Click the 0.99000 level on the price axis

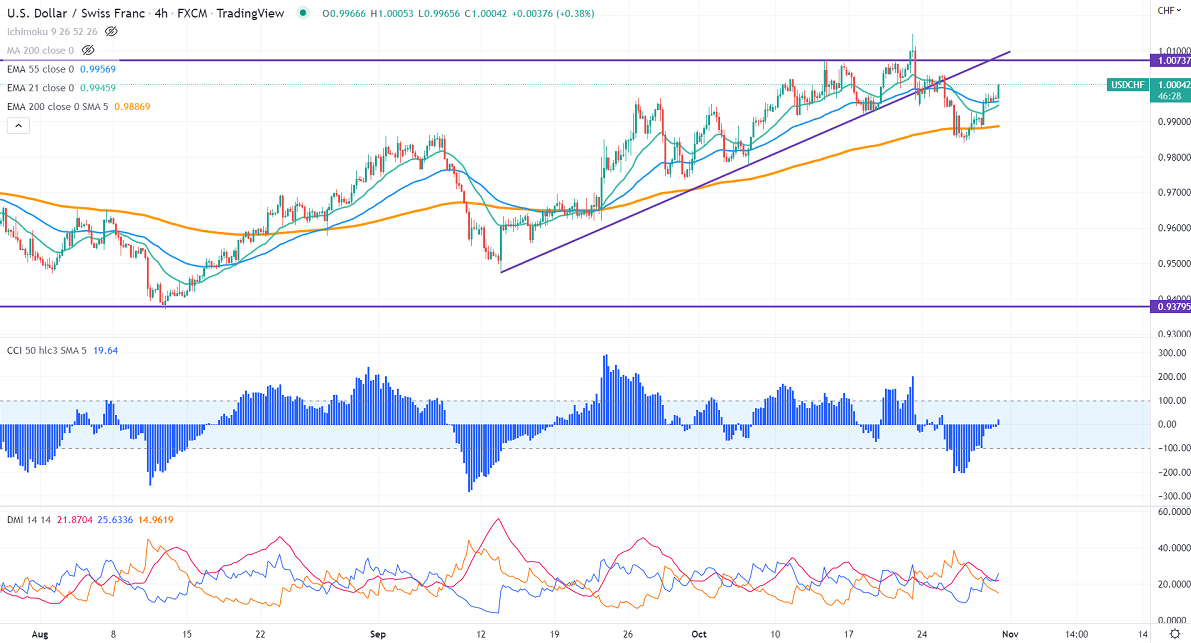[1174, 121]
